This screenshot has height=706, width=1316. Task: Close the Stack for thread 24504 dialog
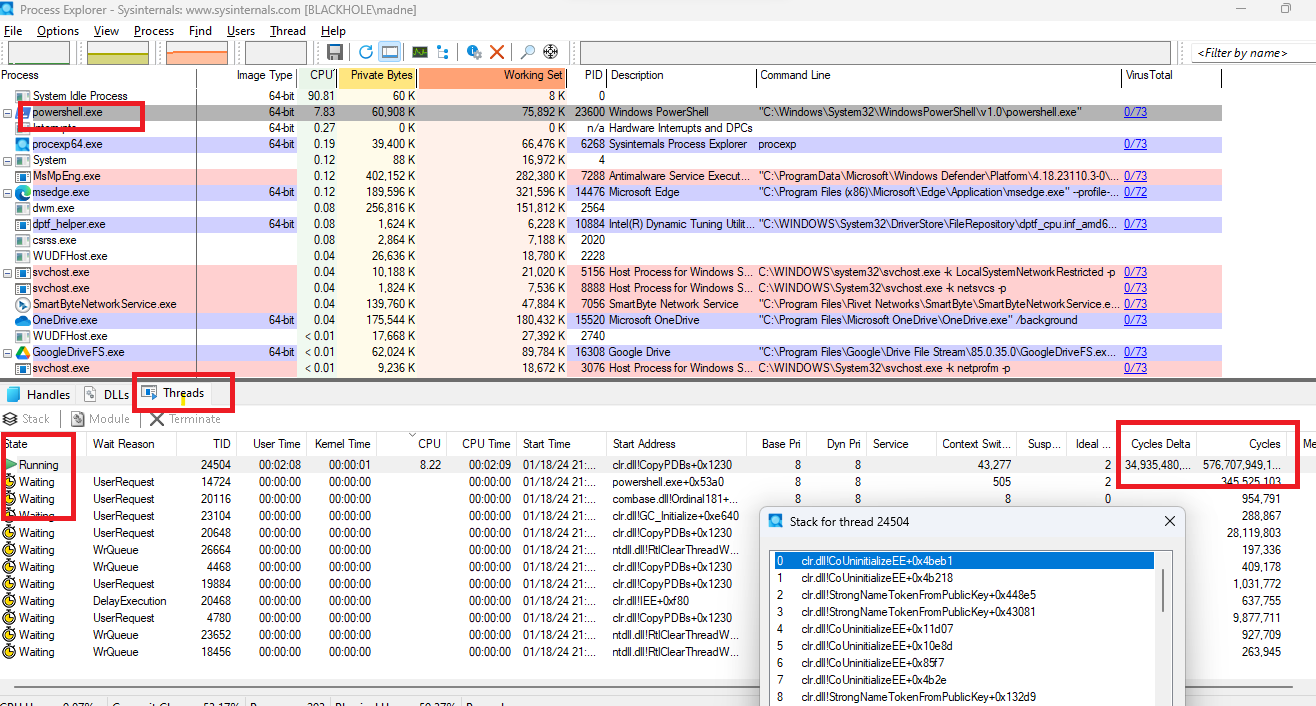click(x=1170, y=521)
